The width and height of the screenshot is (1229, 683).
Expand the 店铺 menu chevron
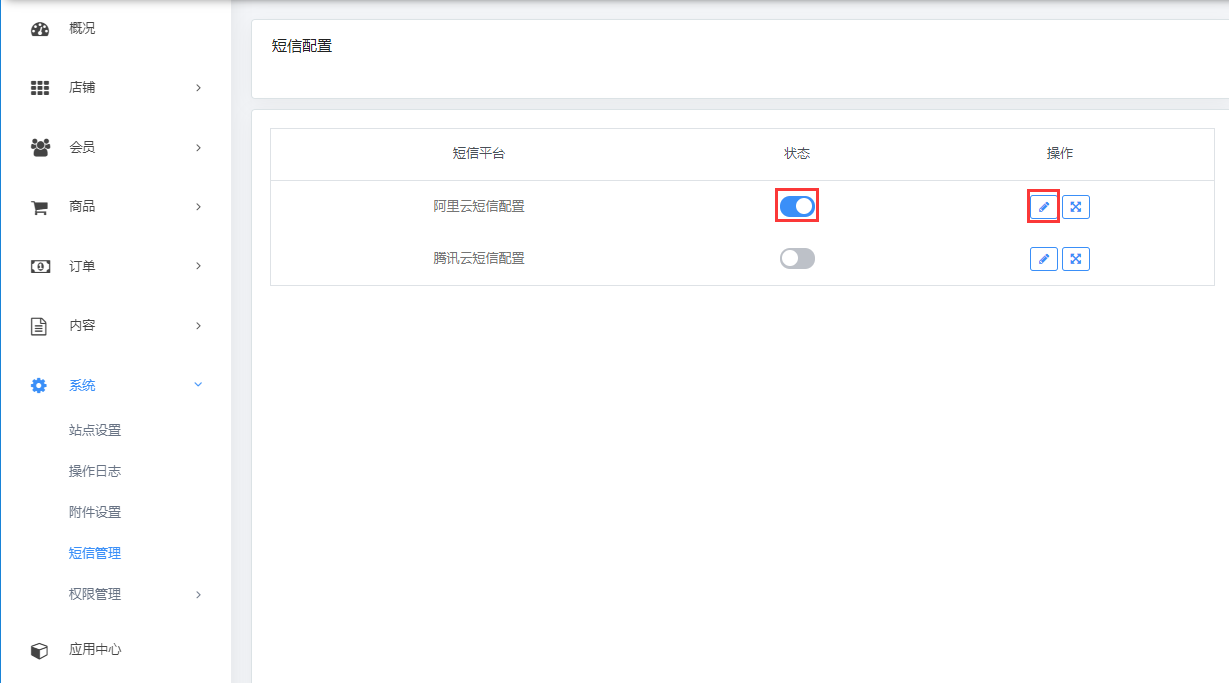click(x=198, y=88)
